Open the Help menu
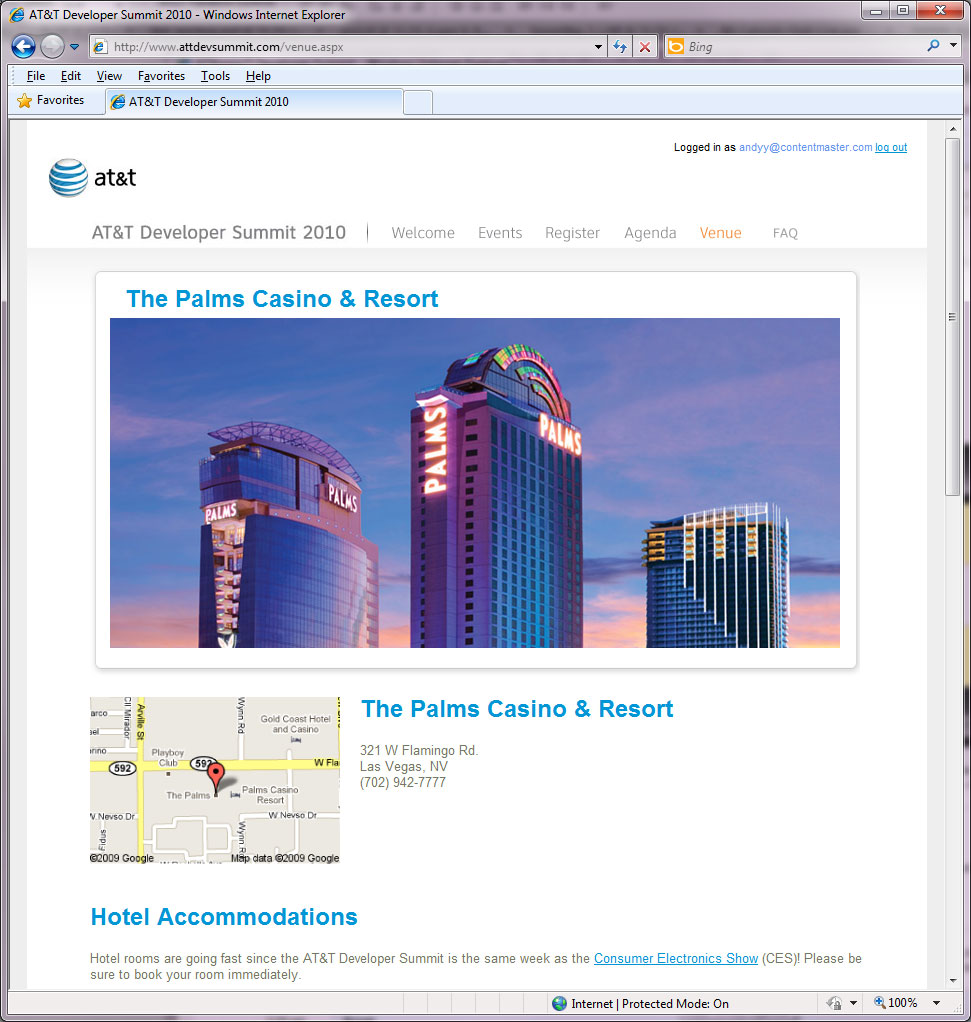The height and width of the screenshot is (1022, 971). pos(258,76)
